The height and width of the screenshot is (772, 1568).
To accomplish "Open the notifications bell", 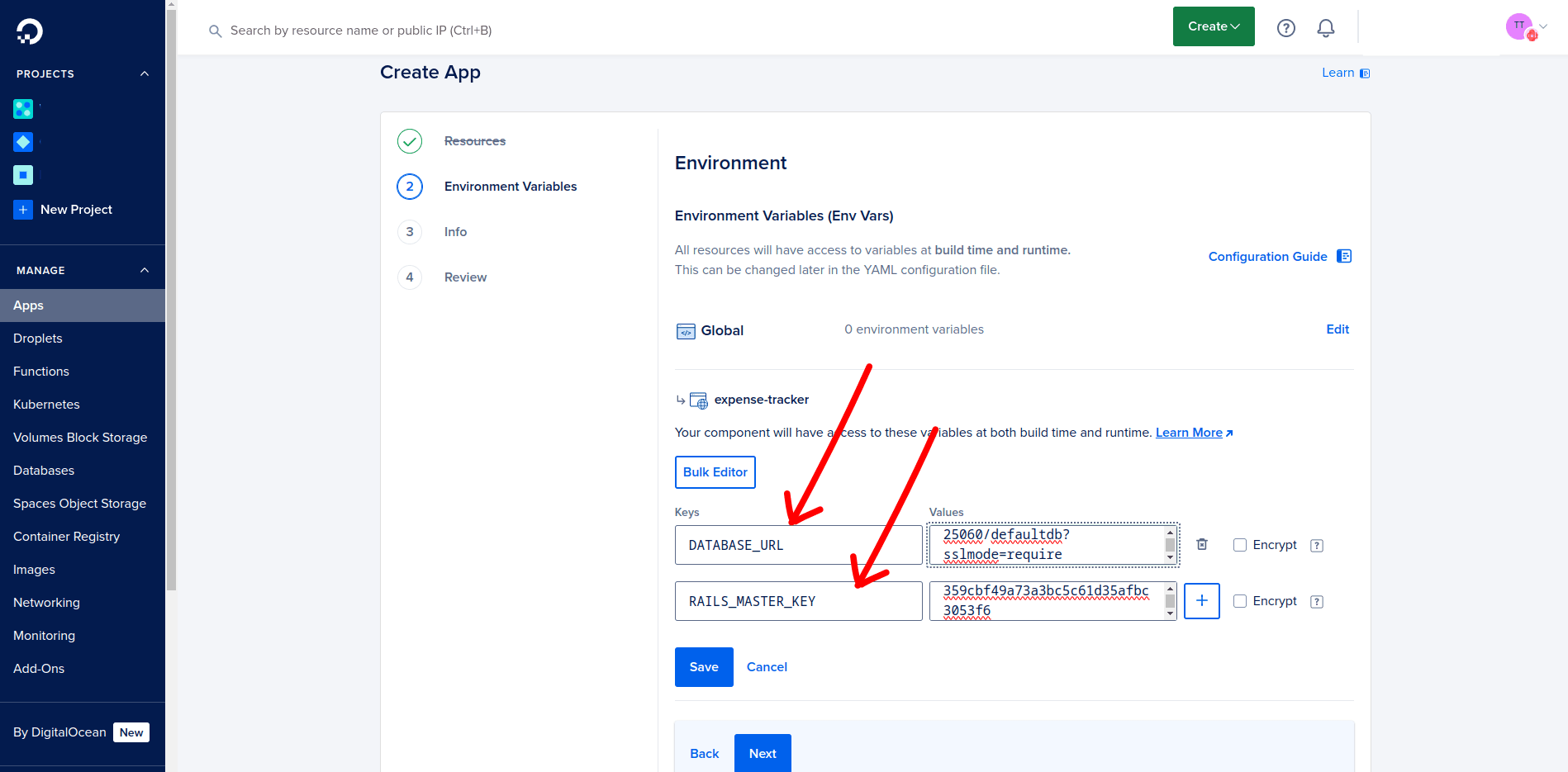I will [x=1325, y=27].
